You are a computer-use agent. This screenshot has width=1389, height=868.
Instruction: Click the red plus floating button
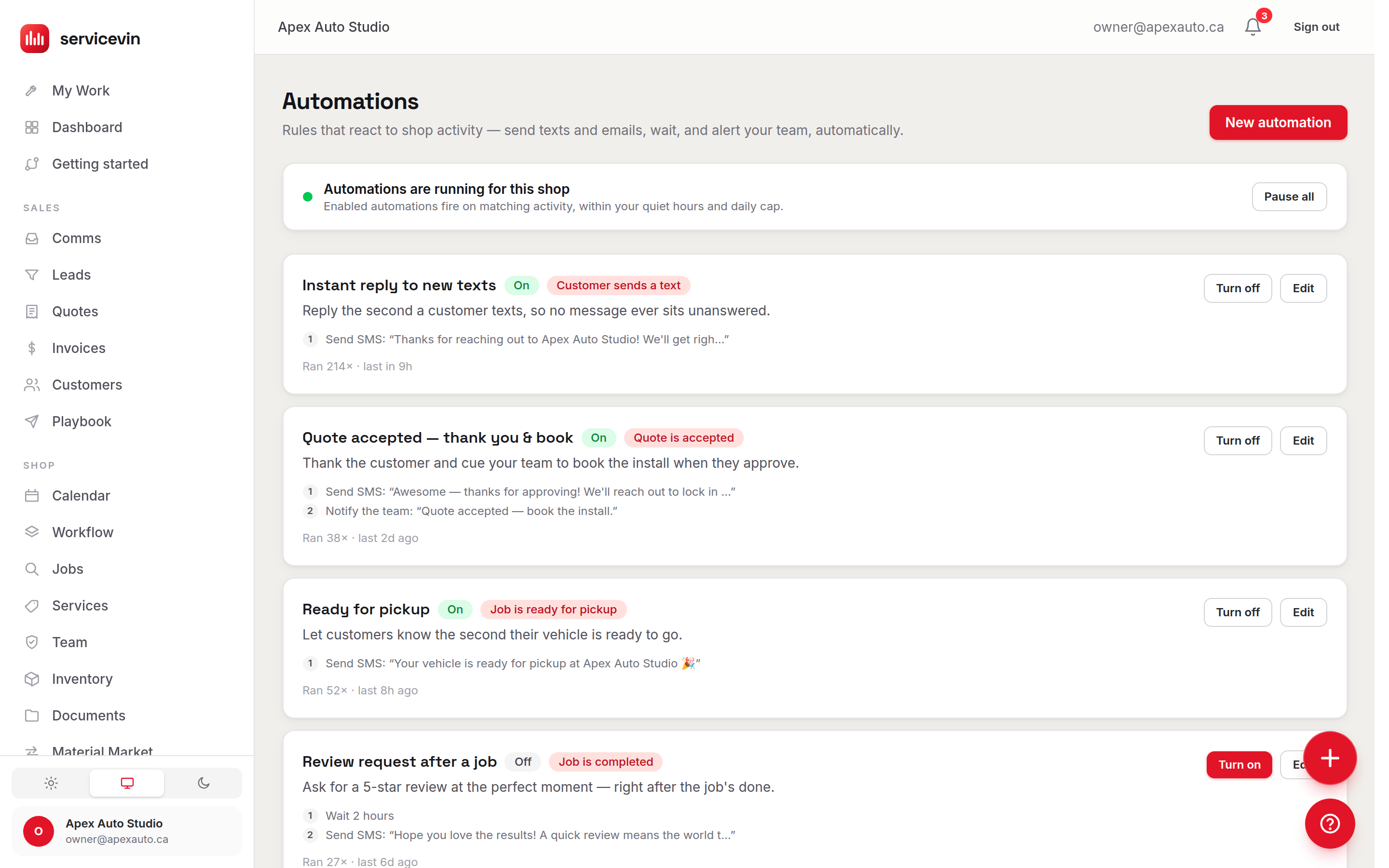(x=1330, y=759)
